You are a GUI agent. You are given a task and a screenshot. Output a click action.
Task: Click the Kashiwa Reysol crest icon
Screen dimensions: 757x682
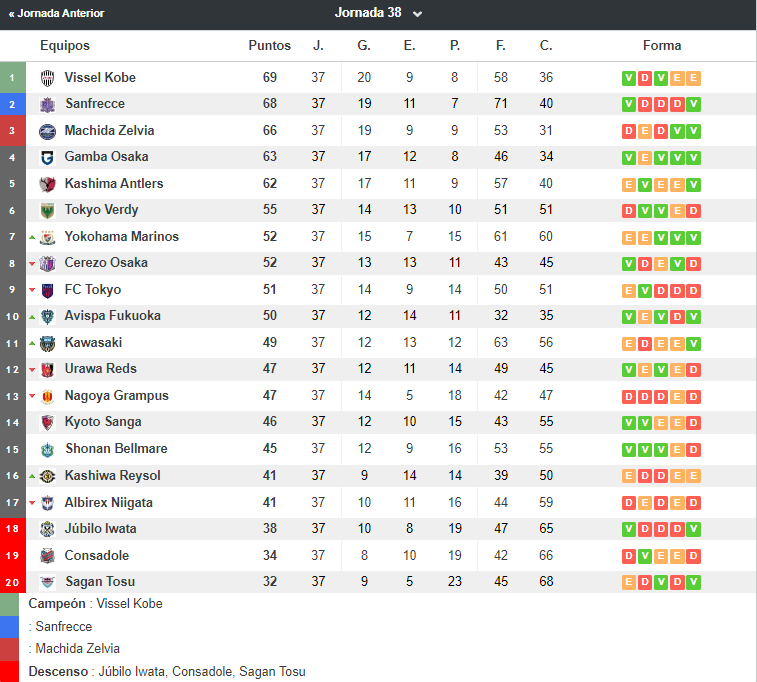click(47, 476)
